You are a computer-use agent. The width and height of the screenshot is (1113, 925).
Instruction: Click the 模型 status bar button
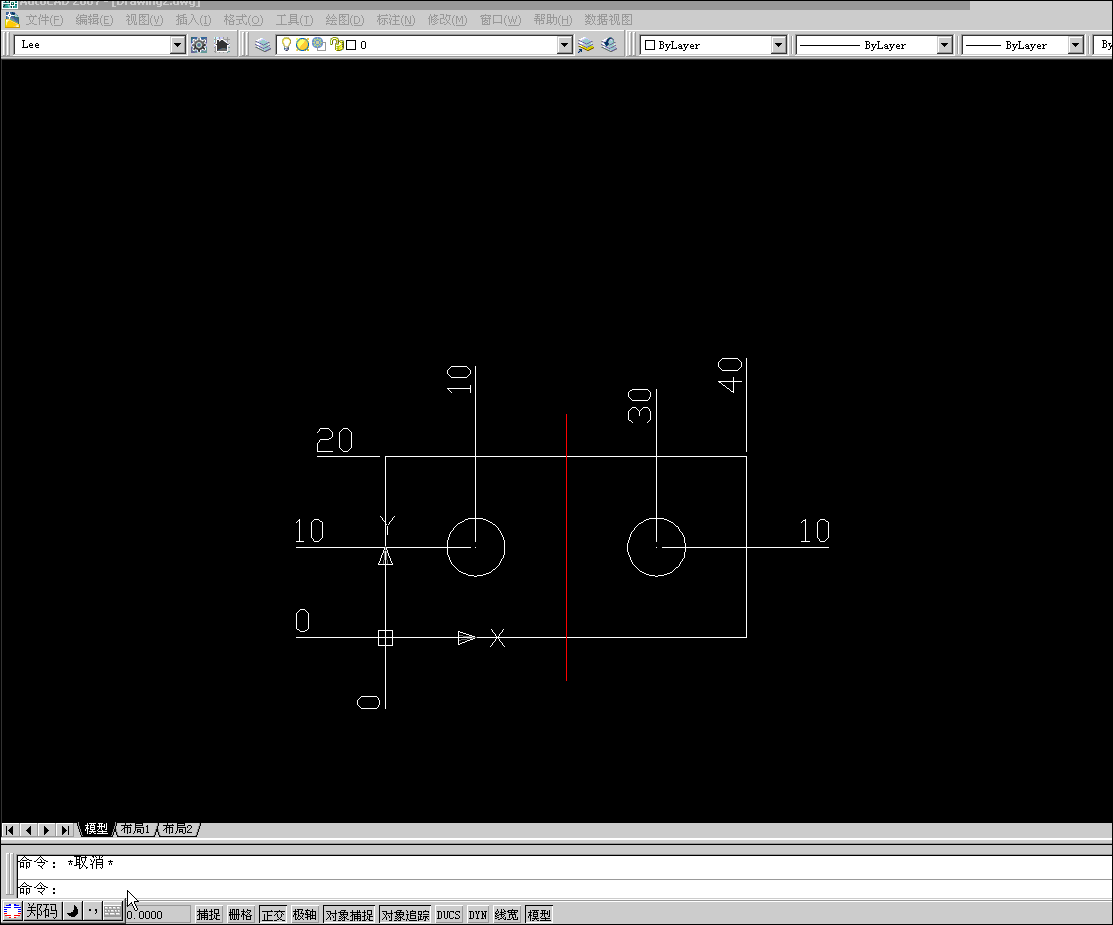pos(539,914)
